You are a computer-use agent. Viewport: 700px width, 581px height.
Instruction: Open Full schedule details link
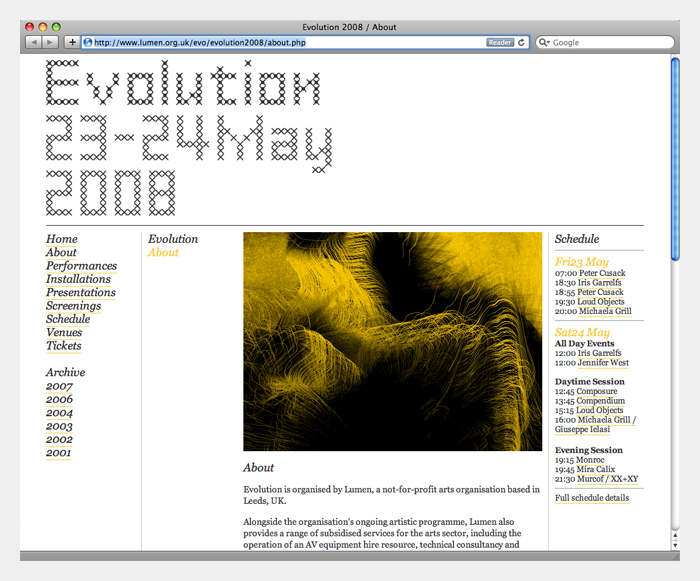coord(592,498)
